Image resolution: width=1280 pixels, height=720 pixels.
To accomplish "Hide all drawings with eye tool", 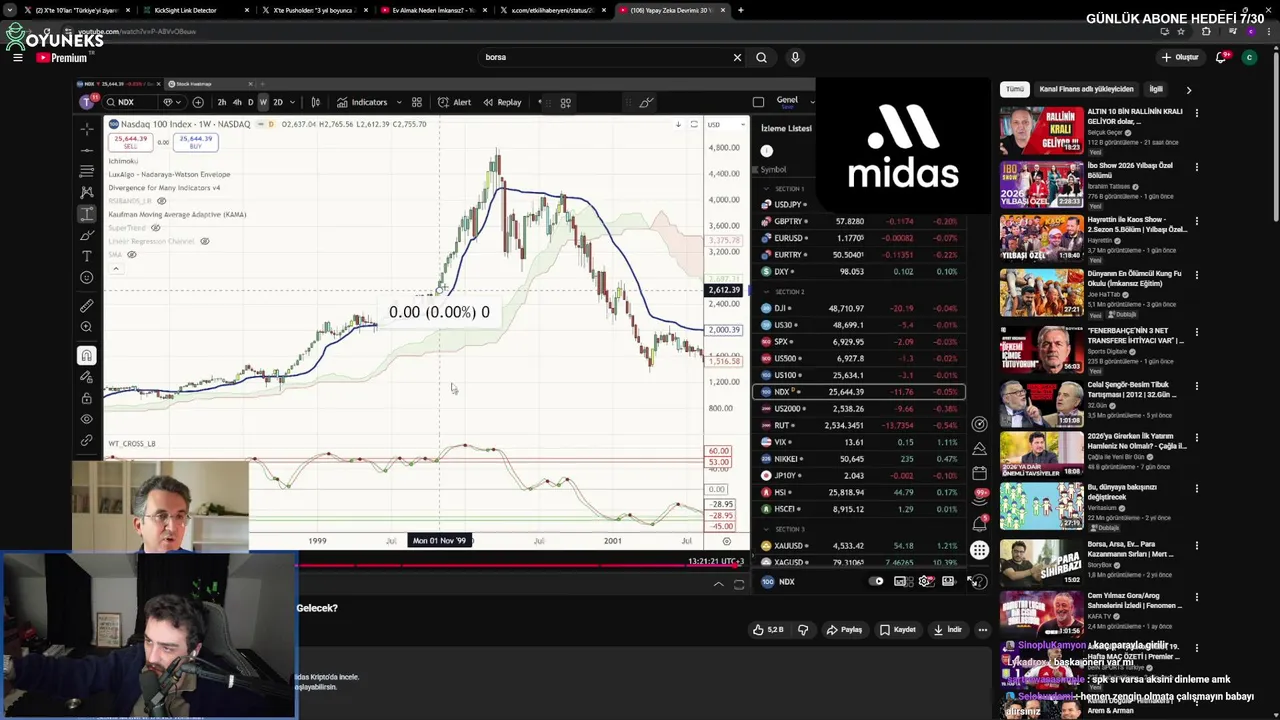I will pyautogui.click(x=87, y=419).
